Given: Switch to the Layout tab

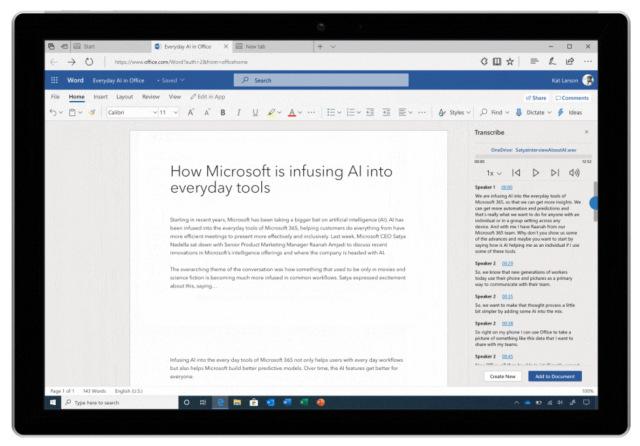Looking at the screenshot, I should click(124, 97).
